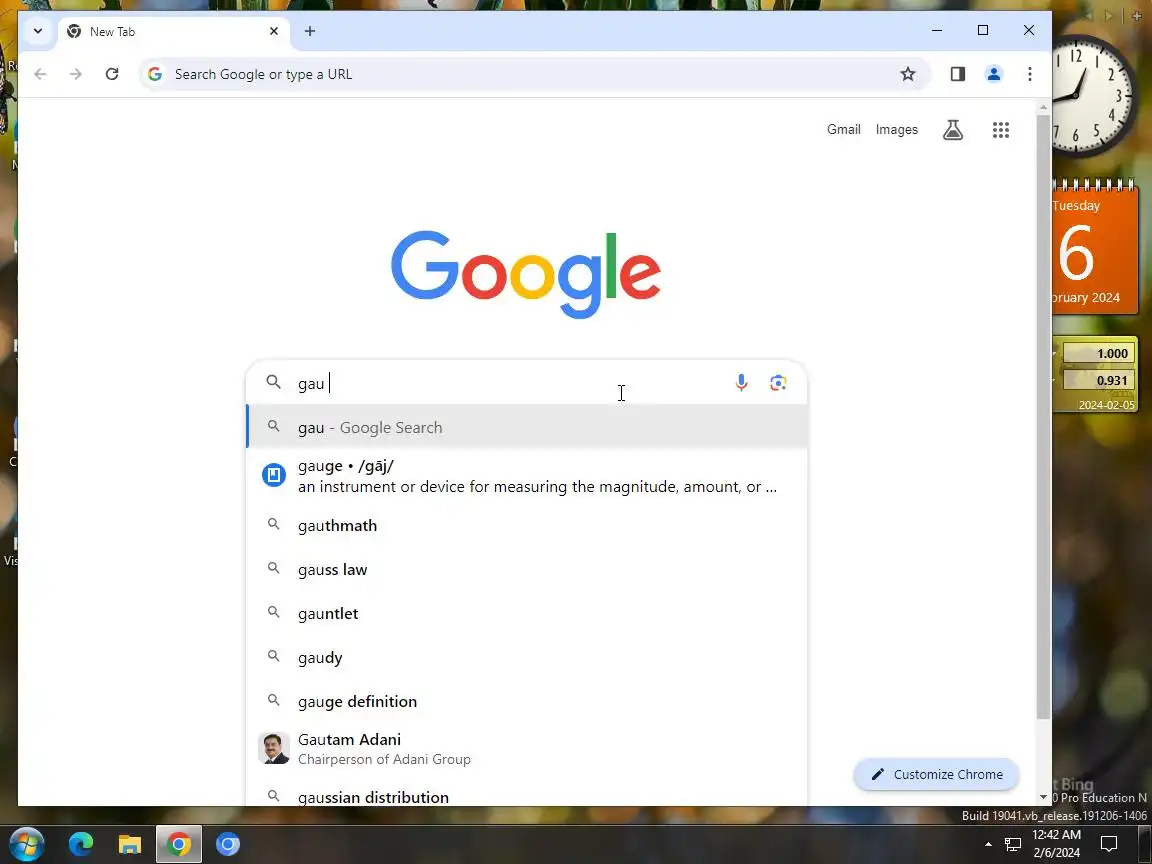Open the network tray icon
The width and height of the screenshot is (1152, 864).
[x=1013, y=844]
